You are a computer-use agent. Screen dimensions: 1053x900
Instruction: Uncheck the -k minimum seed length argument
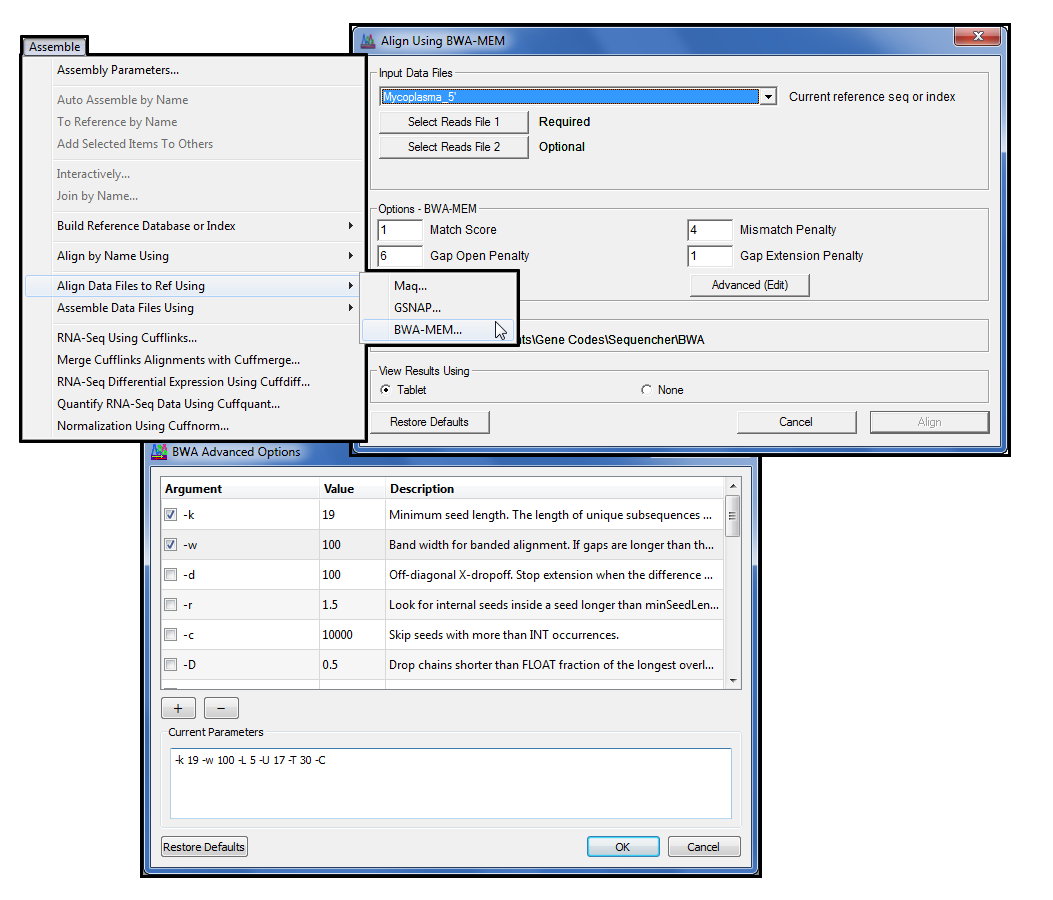click(x=169, y=514)
